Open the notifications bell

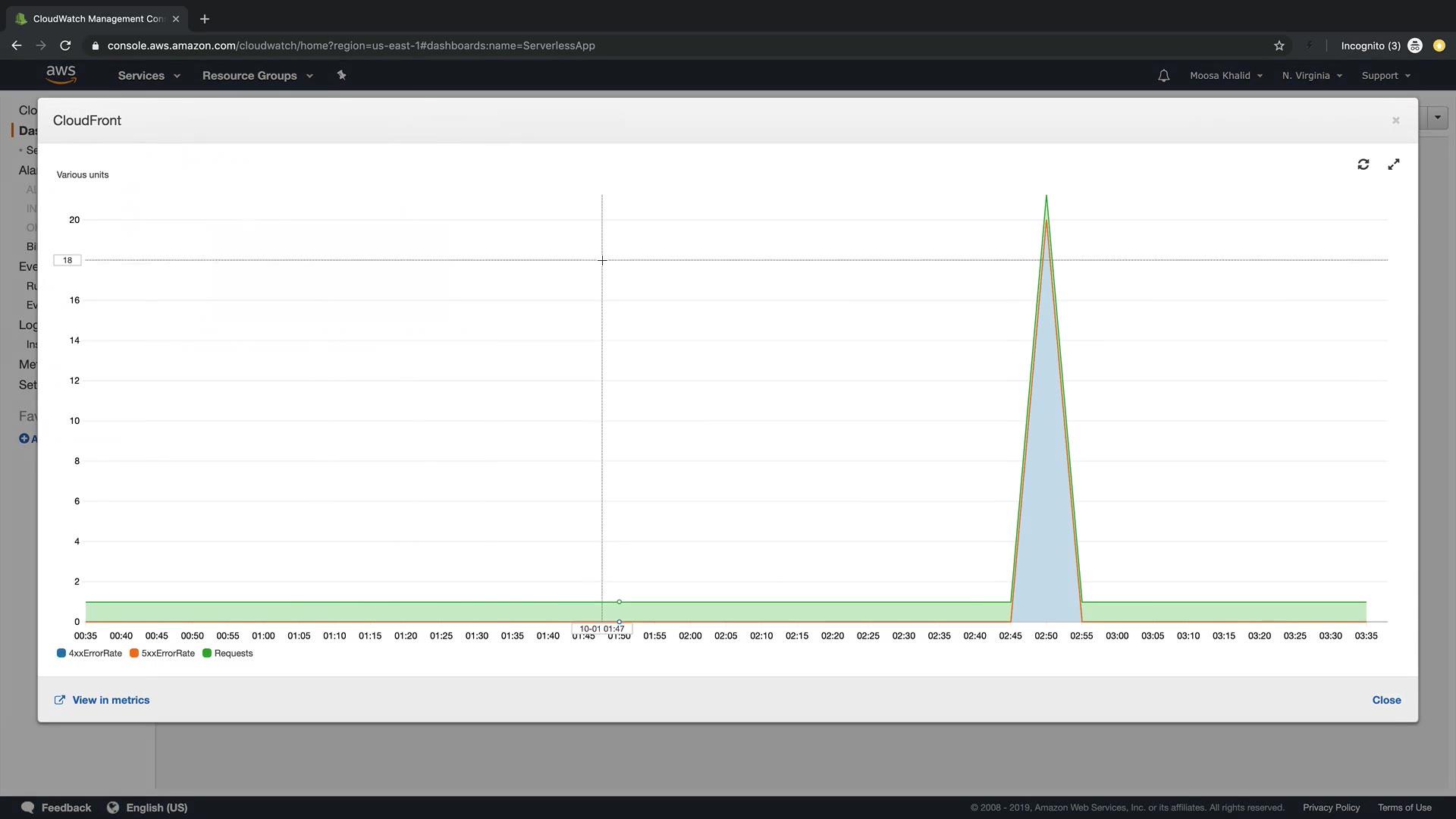coord(1163,76)
